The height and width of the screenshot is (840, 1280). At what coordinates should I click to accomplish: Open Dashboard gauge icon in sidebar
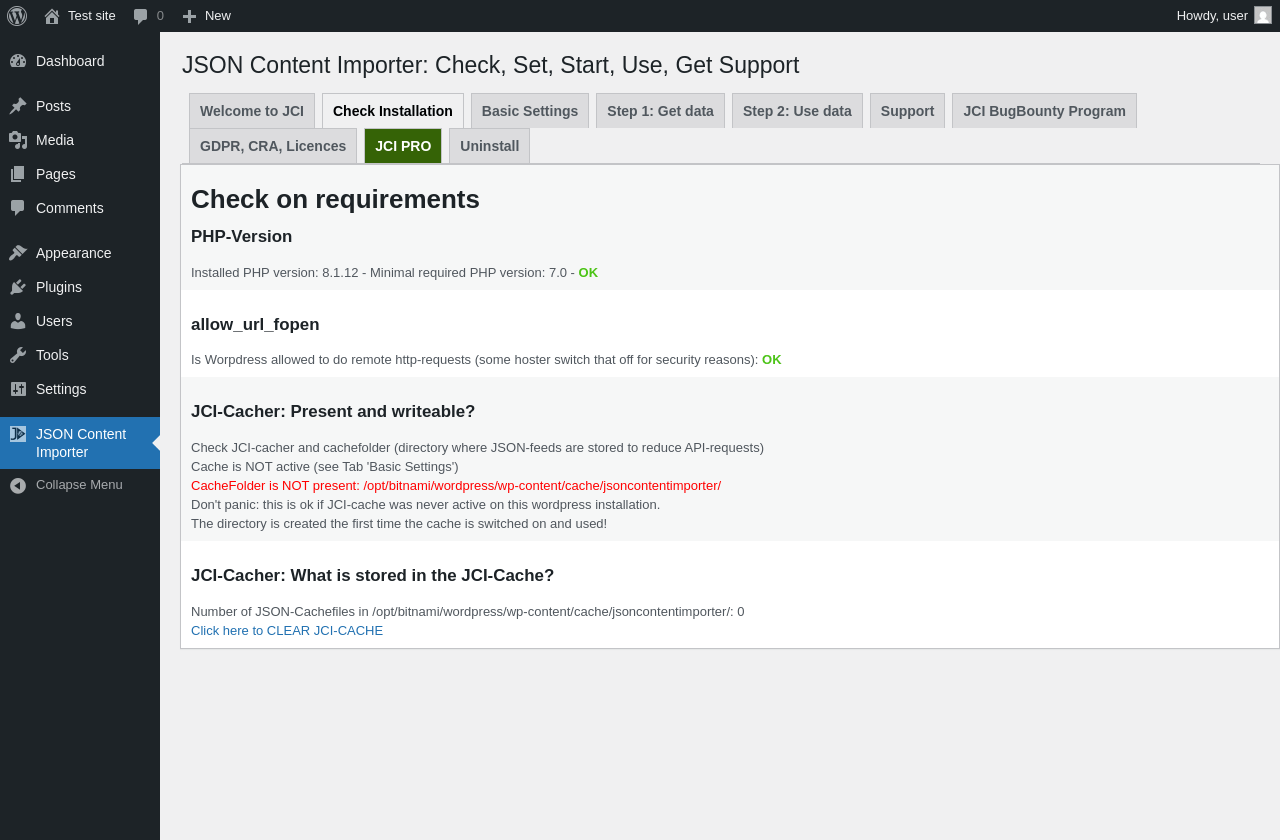(18, 61)
